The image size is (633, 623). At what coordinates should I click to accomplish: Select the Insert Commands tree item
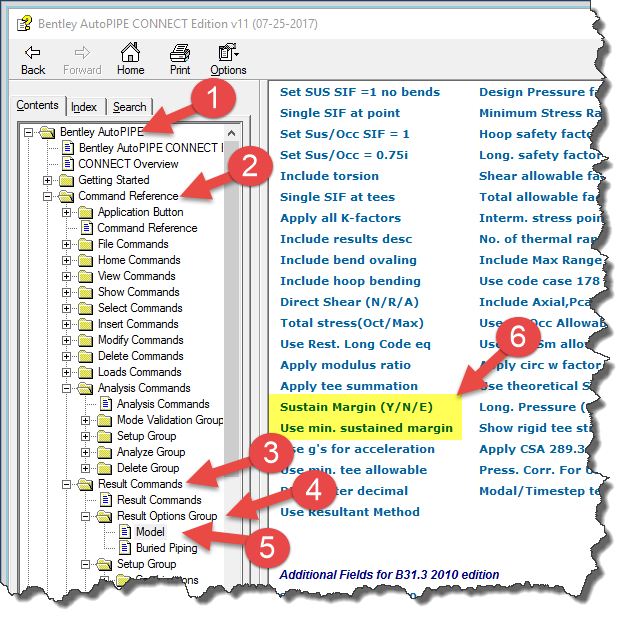coord(138,324)
